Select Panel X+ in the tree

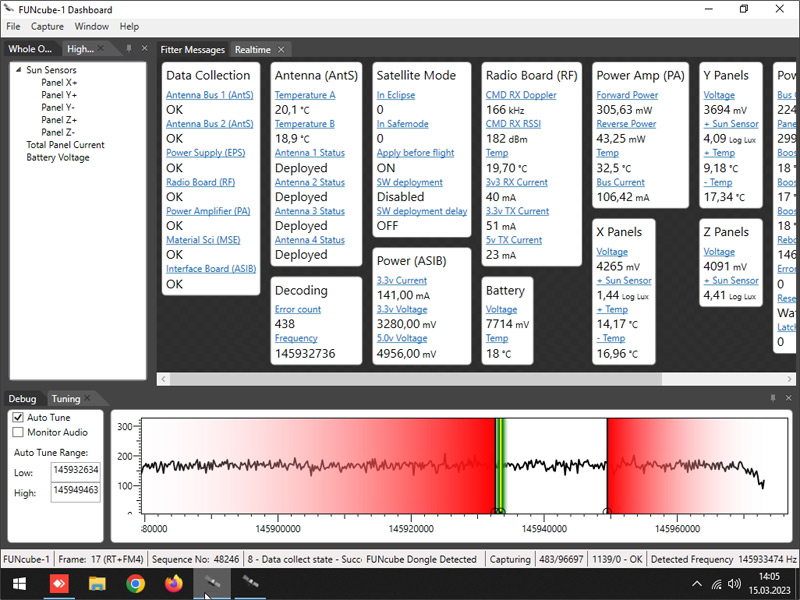[x=59, y=82]
